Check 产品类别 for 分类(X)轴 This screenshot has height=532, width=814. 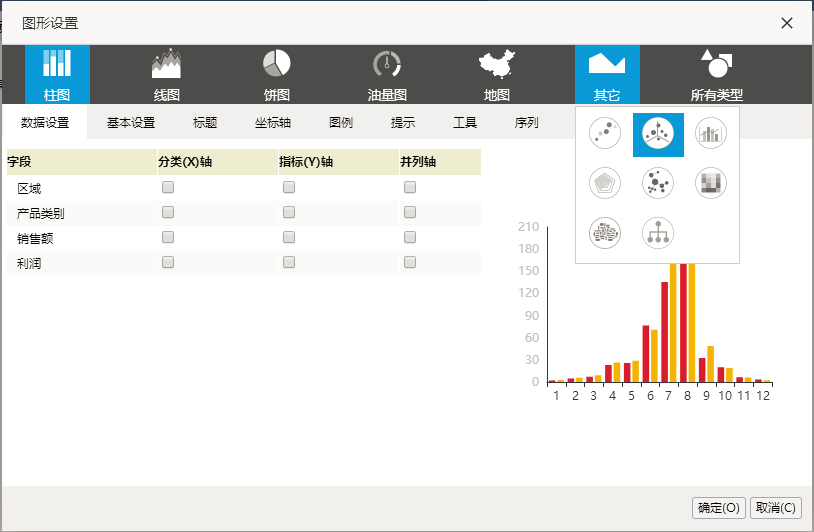coord(168,212)
